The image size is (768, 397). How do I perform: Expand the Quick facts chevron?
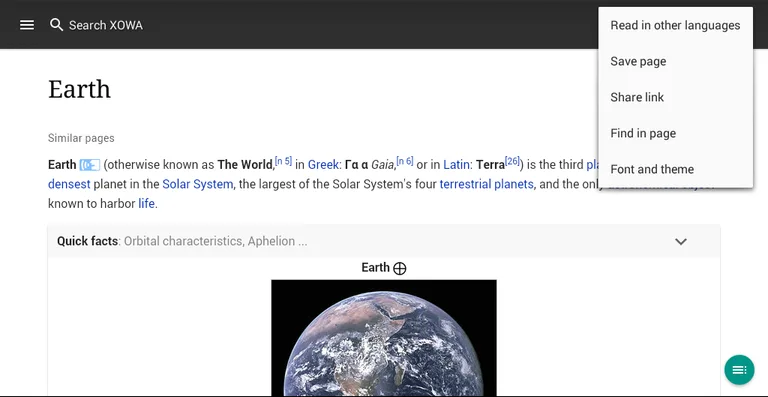pos(681,241)
